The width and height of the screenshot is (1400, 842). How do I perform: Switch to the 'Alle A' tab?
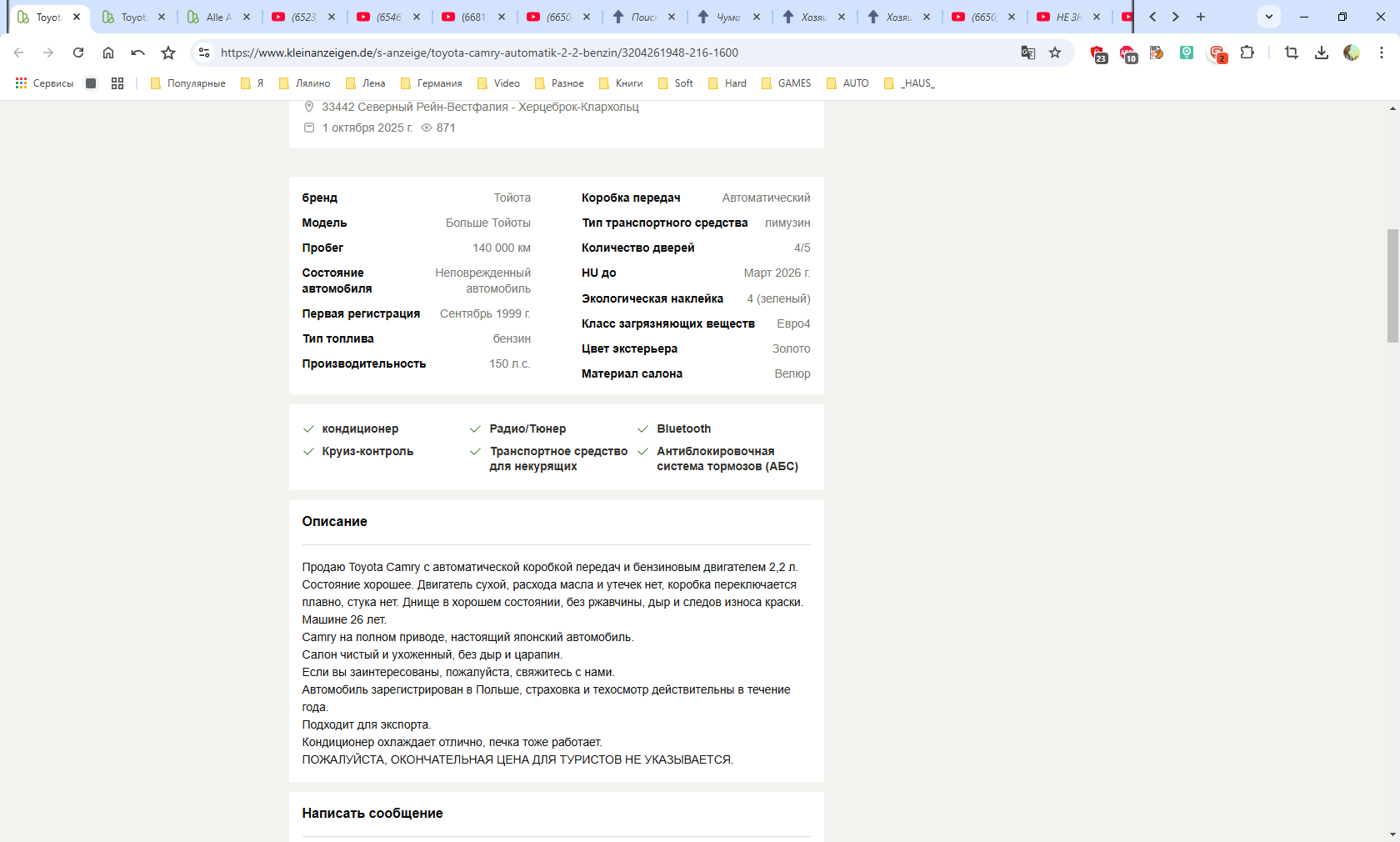pyautogui.click(x=217, y=17)
